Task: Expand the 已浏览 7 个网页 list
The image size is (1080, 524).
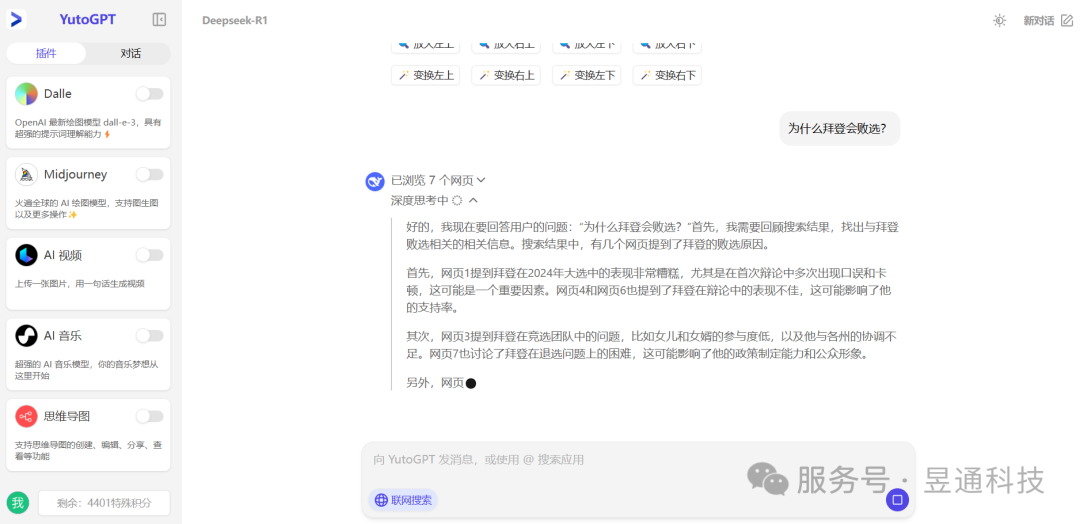Action: tap(438, 180)
